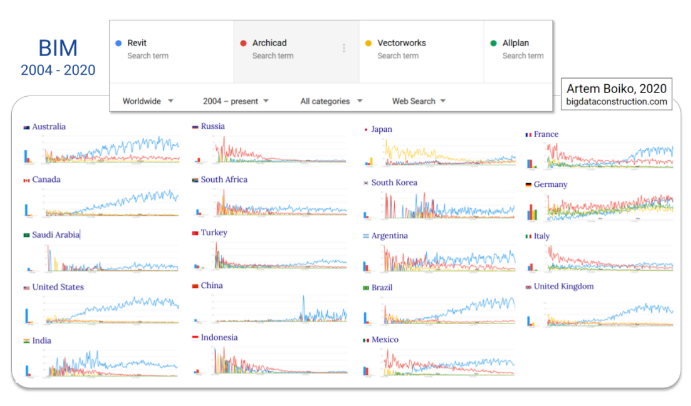
Task: Click the Brazil flag icon
Action: 366,288
